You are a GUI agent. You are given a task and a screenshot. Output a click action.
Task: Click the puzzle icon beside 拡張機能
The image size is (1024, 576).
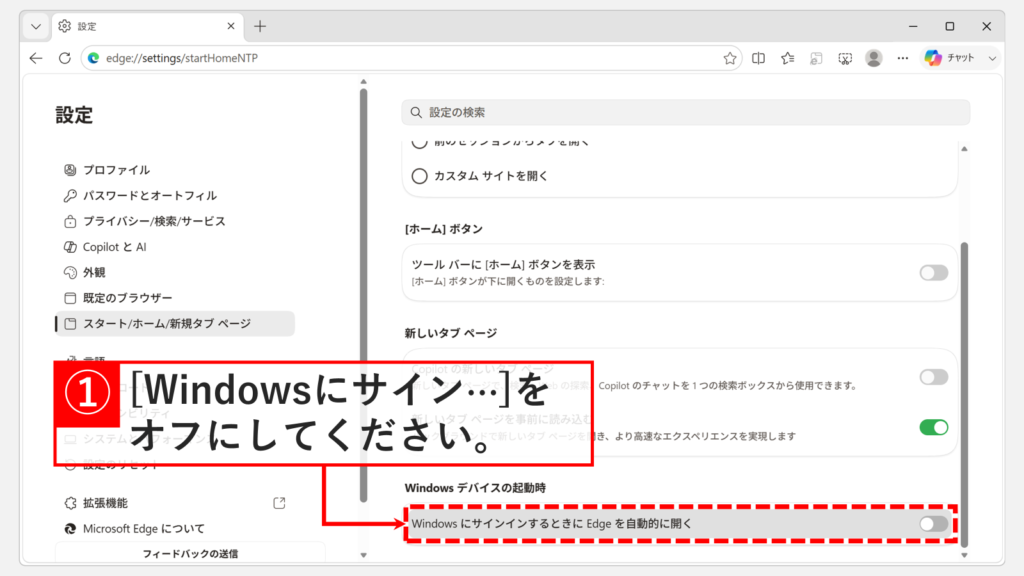pos(70,503)
